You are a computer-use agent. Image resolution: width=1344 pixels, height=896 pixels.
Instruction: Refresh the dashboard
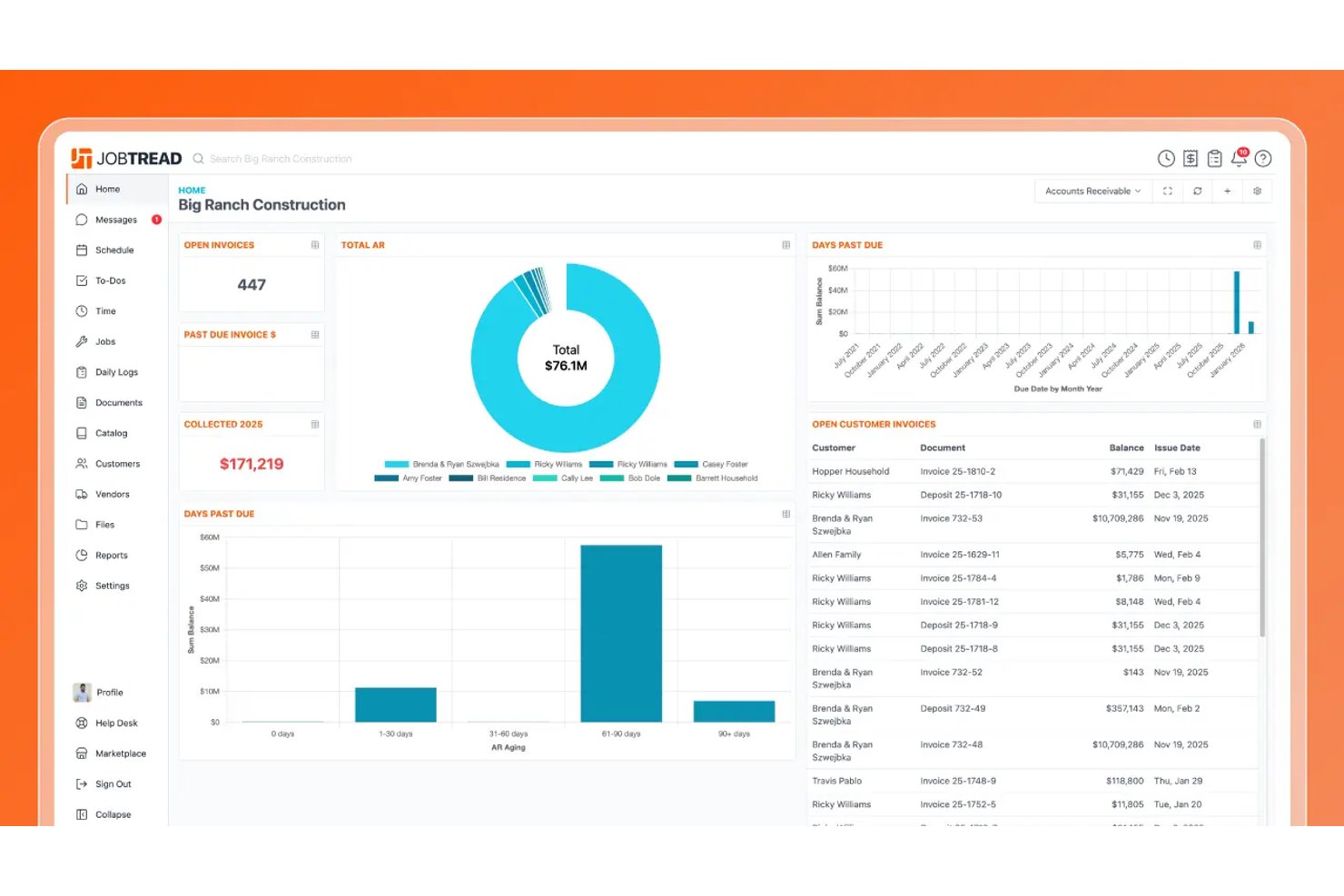click(1198, 191)
